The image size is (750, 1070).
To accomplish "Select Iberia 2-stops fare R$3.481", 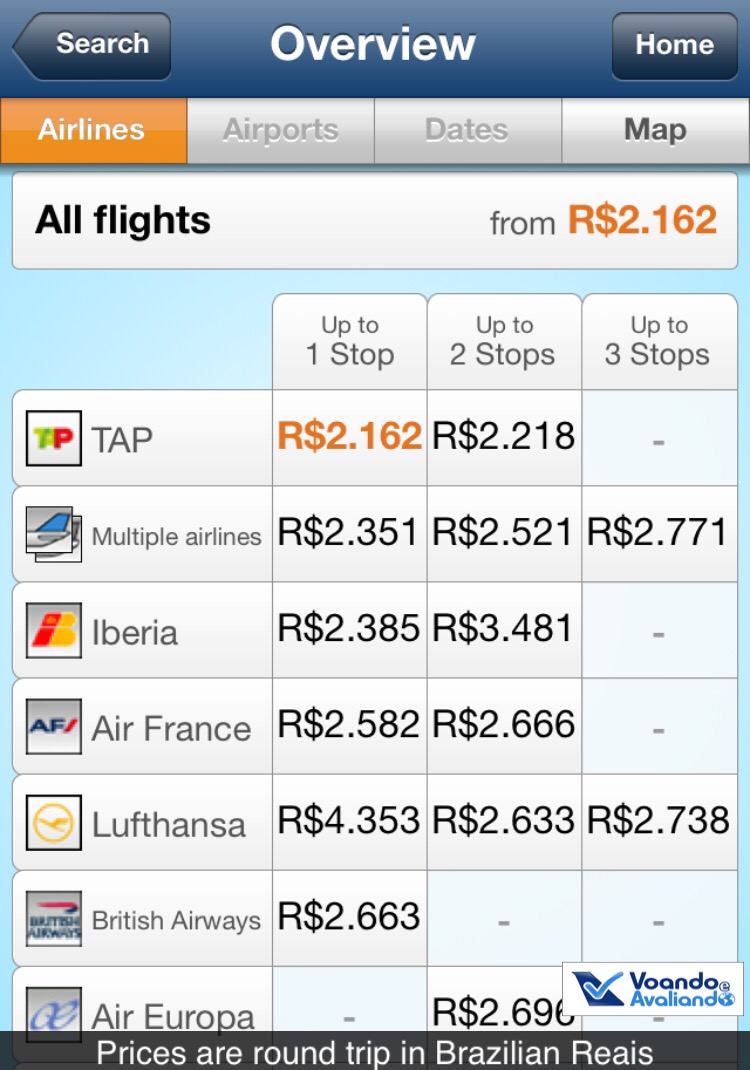I will point(504,629).
